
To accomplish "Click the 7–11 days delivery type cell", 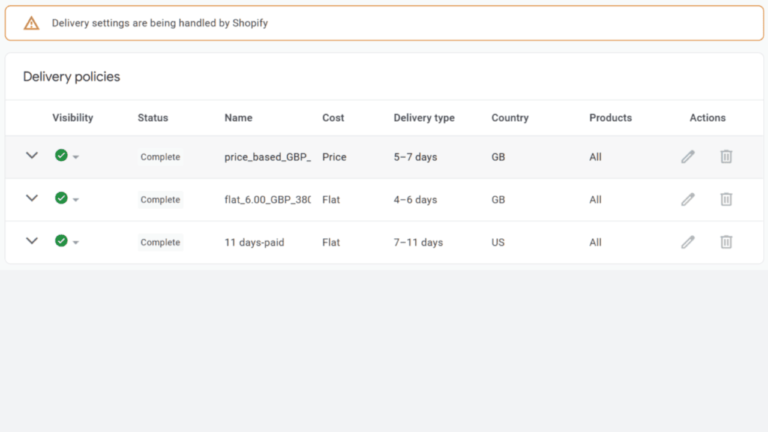I will click(418, 242).
